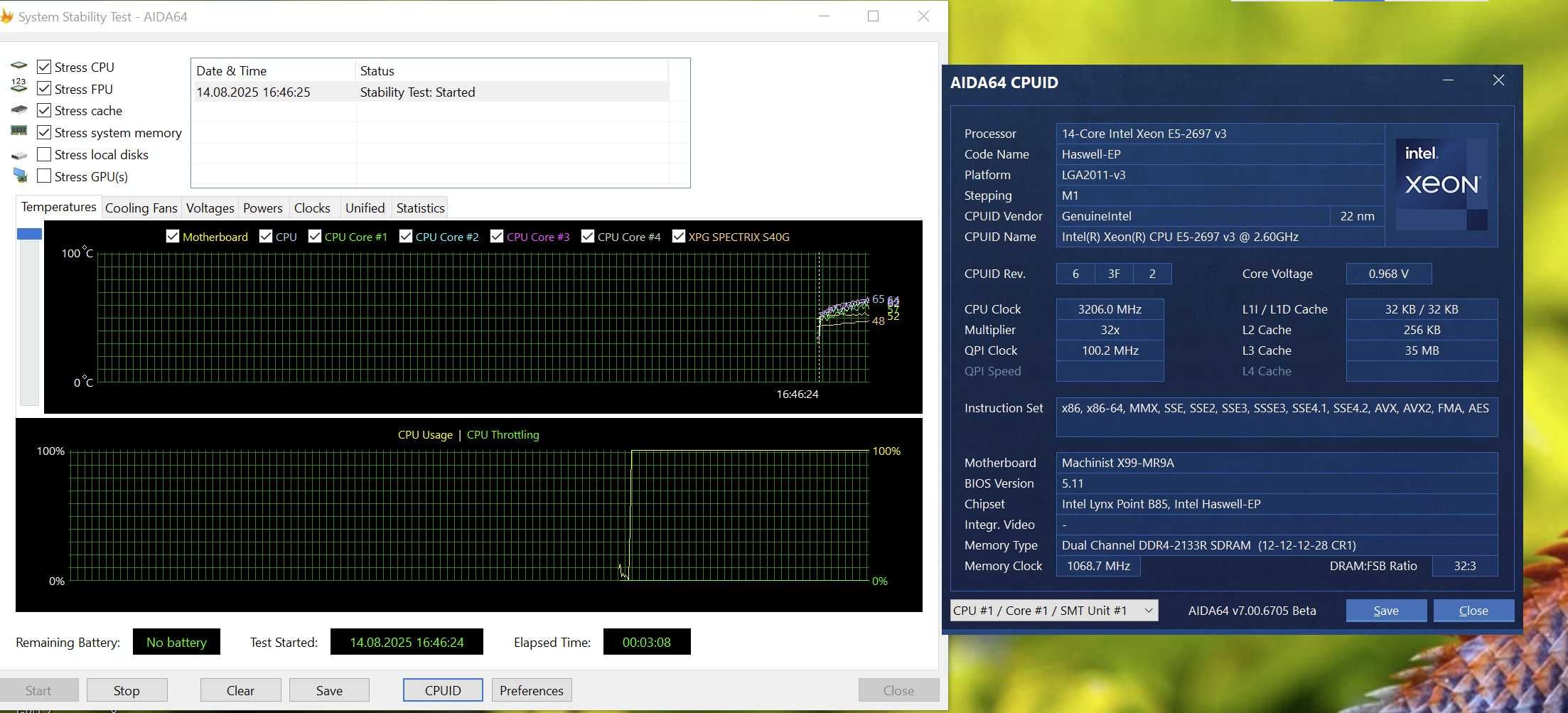Close the AIDA64 CPUID window with X
1568x713 pixels.
point(1498,80)
